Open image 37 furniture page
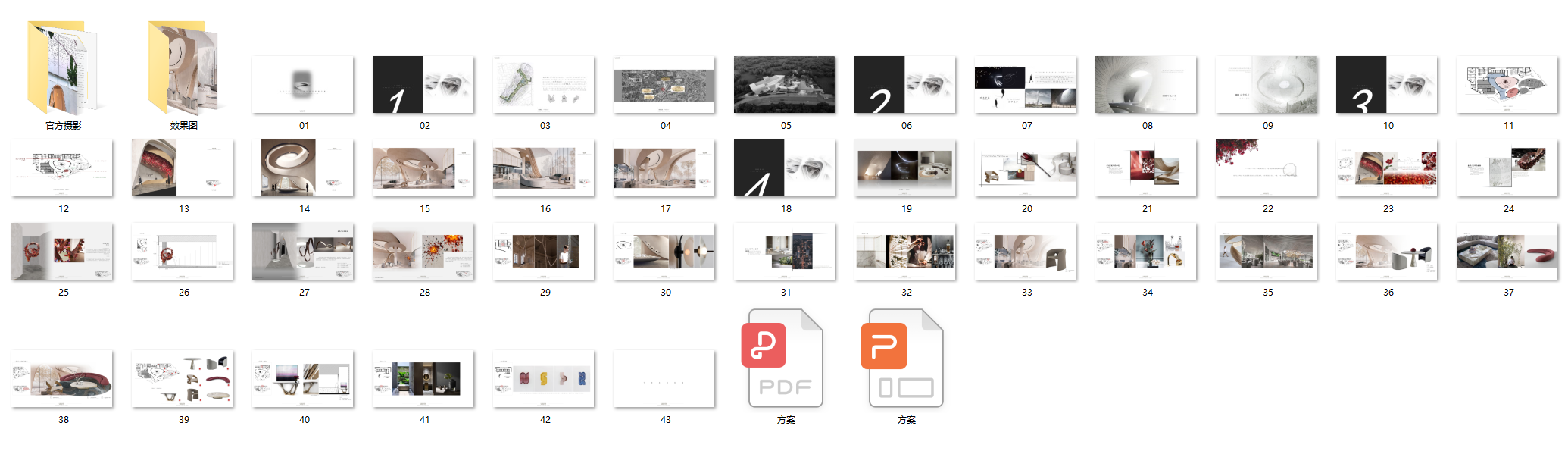The height and width of the screenshot is (451, 1568). [1508, 251]
